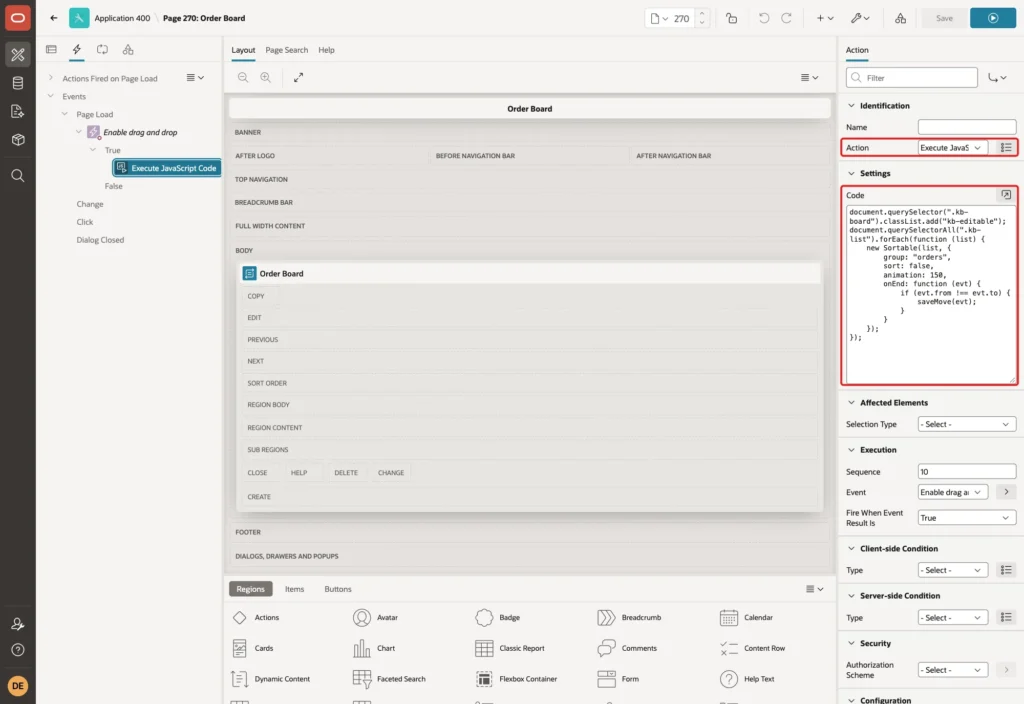Collapse the Events tree node
The image size is (1024, 704).
click(x=50, y=96)
